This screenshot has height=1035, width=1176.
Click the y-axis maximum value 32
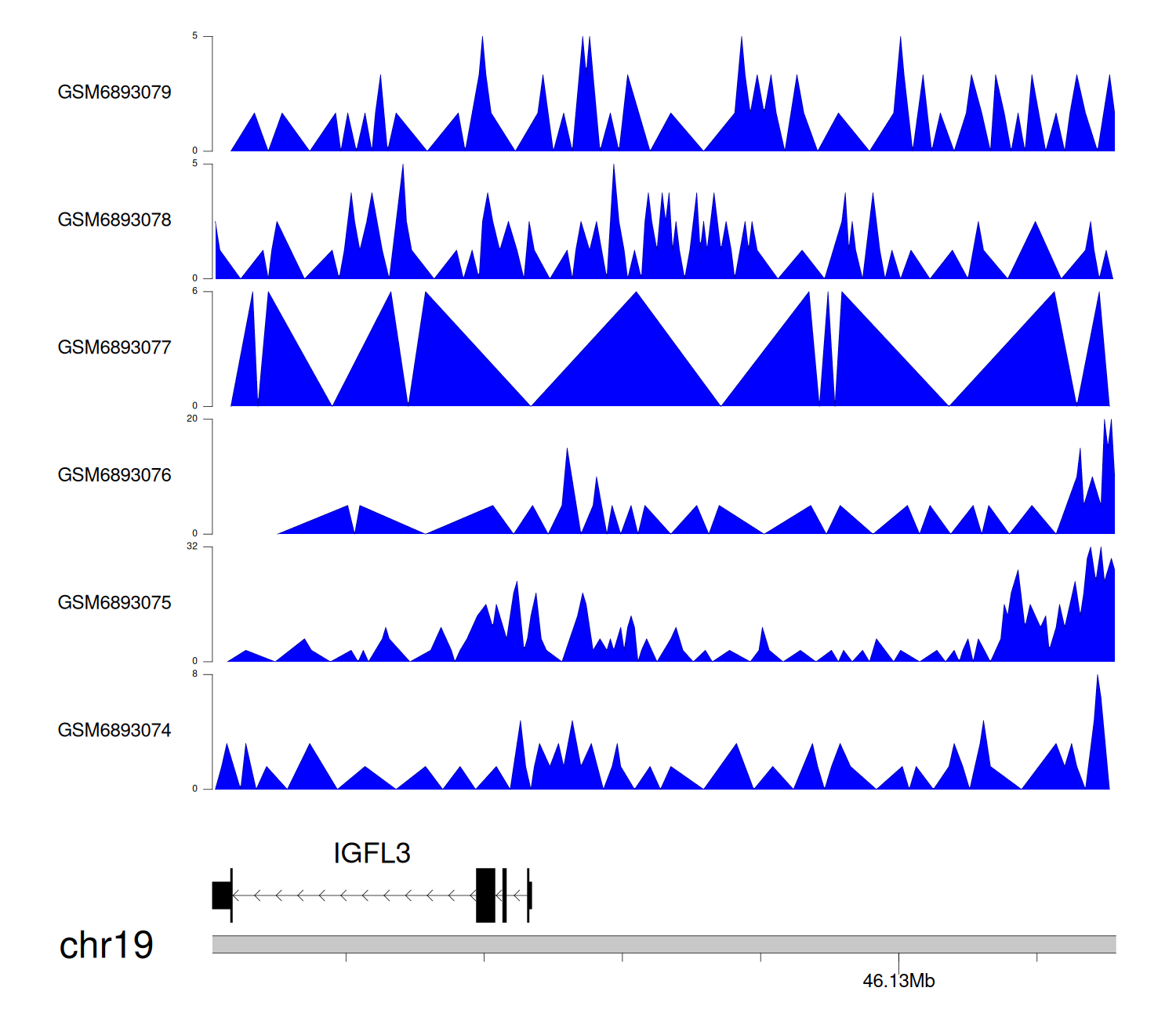tap(192, 547)
